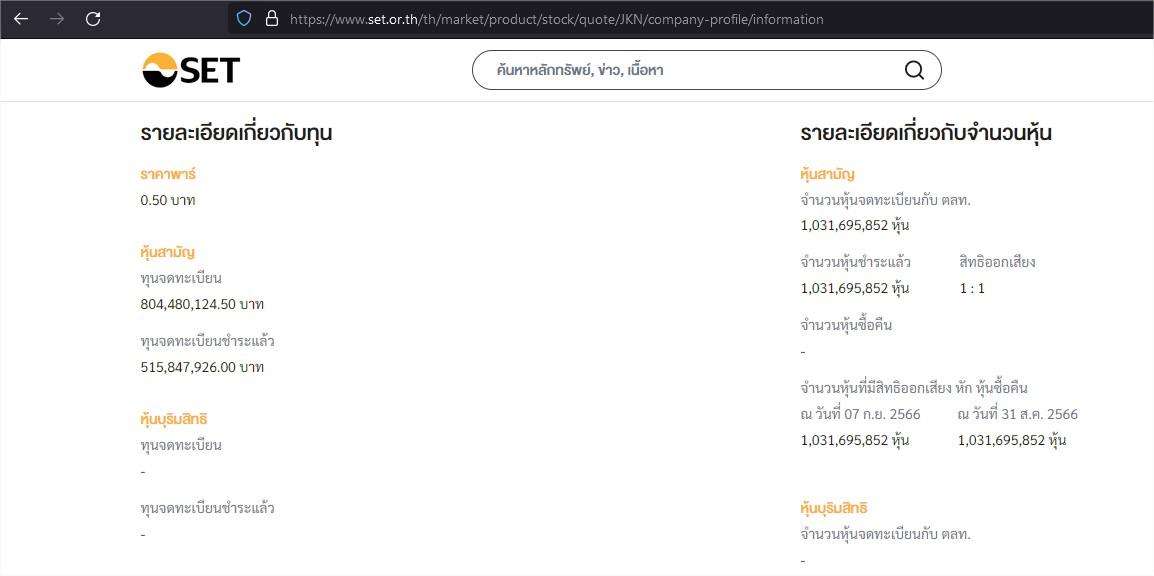Select the รายละเอียดเกี่ยวกับทุน heading

tap(236, 133)
